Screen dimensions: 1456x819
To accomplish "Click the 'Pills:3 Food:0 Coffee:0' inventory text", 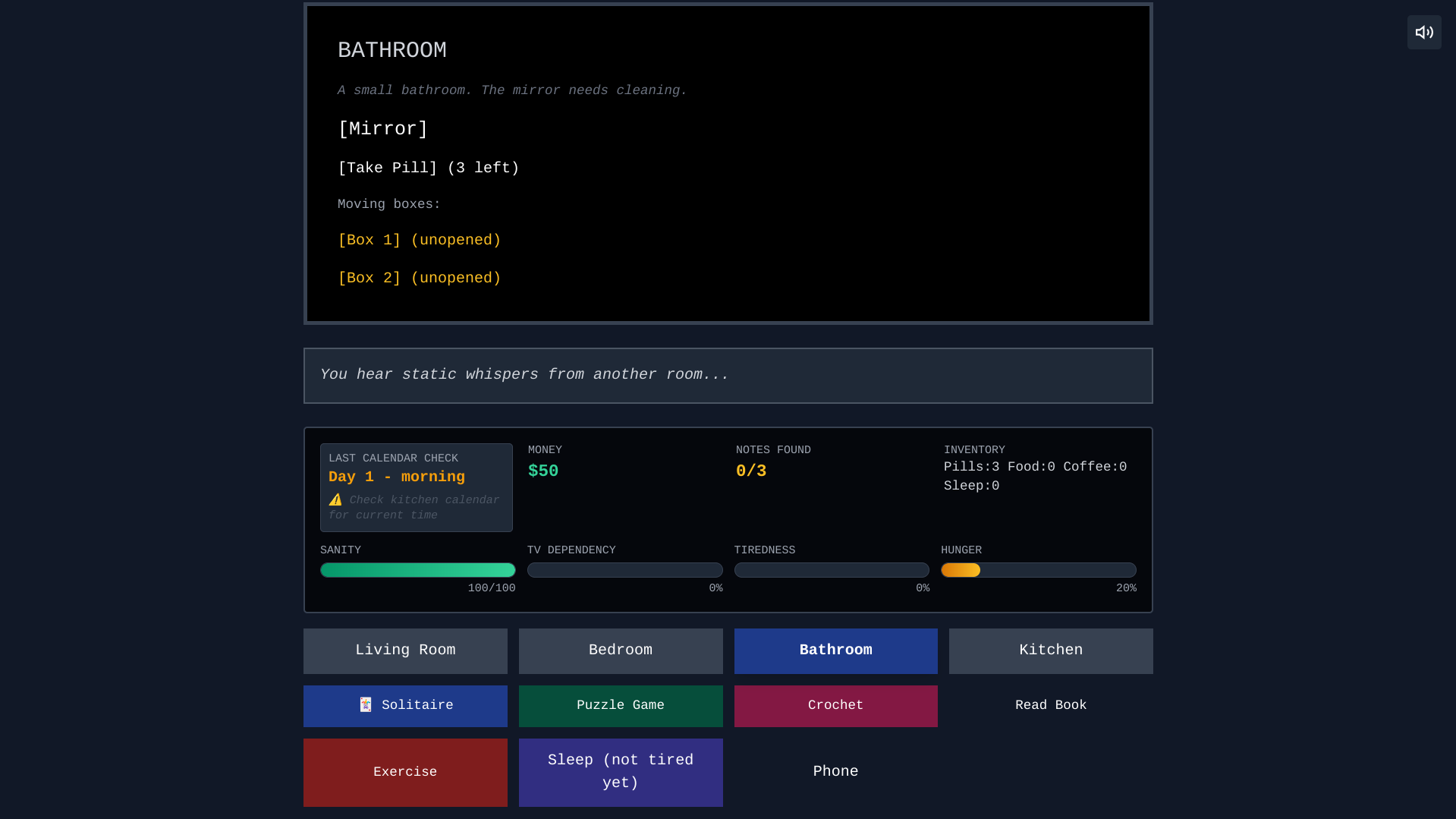I will [x=1035, y=468].
